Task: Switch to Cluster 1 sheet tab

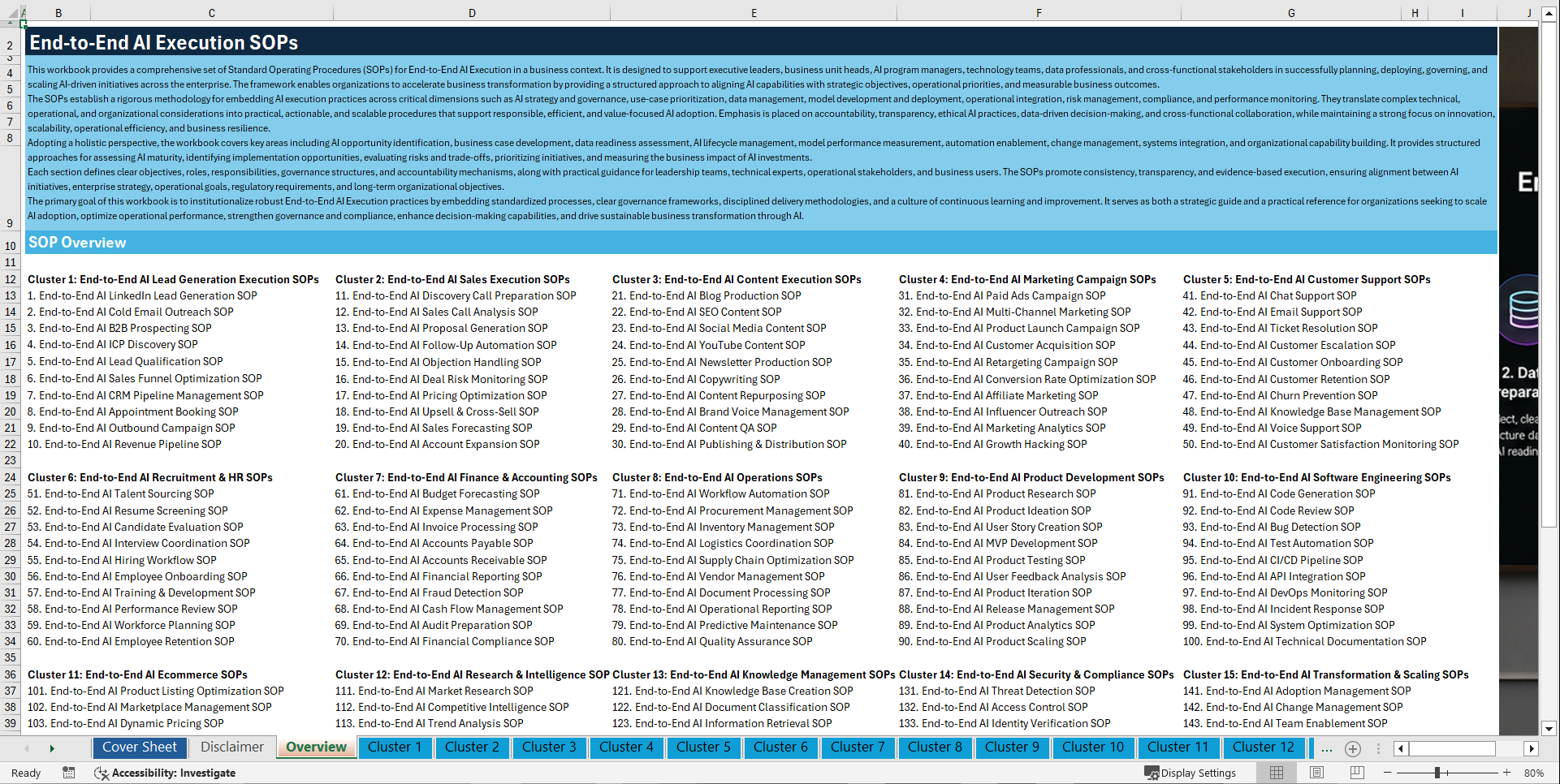Action: click(x=395, y=747)
